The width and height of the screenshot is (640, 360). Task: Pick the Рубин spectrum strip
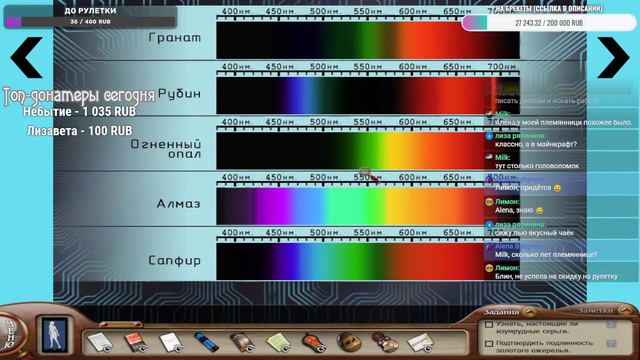pyautogui.click(x=368, y=96)
